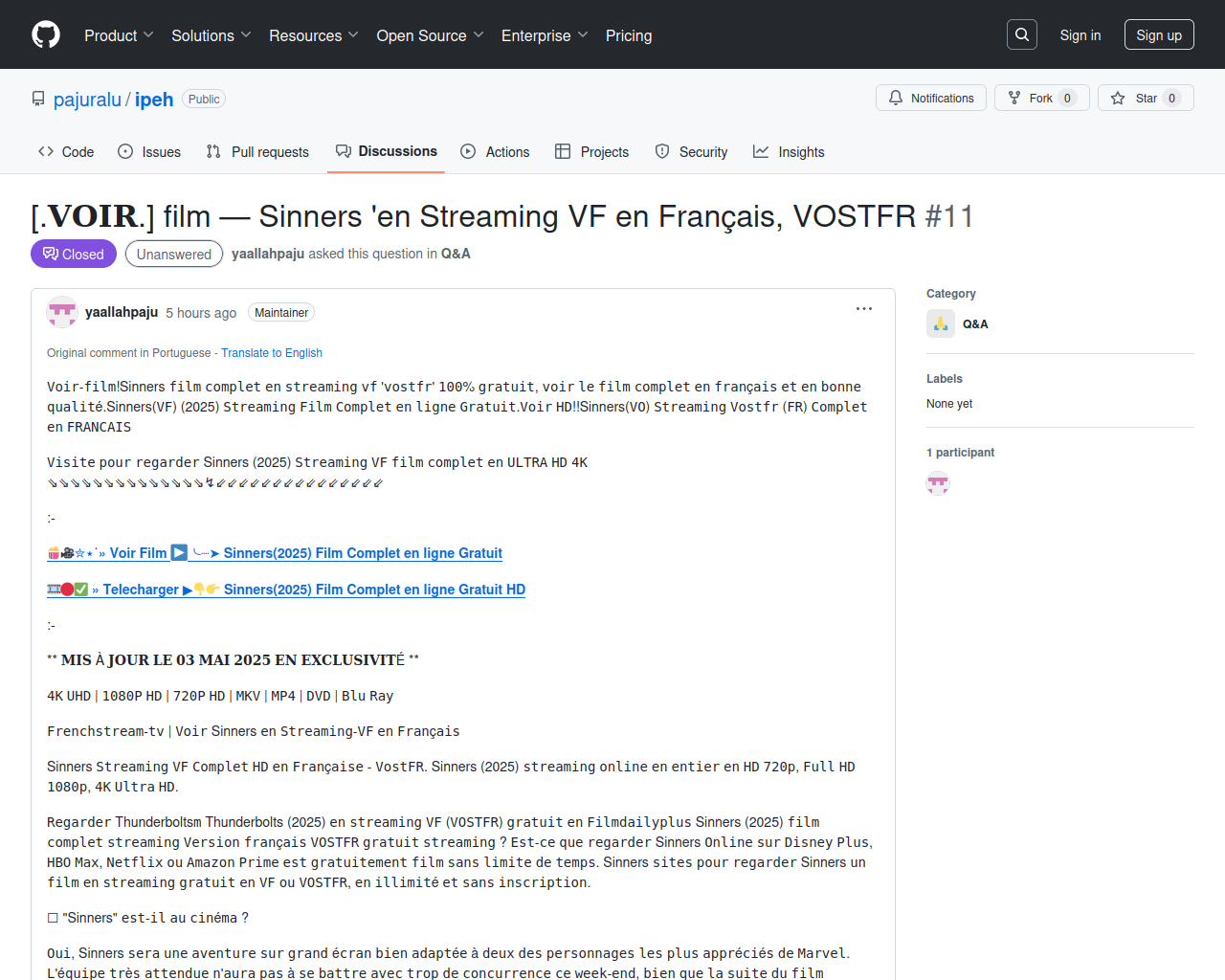Click the 5 hours ago timestamp
1225x980 pixels.
pos(201,313)
